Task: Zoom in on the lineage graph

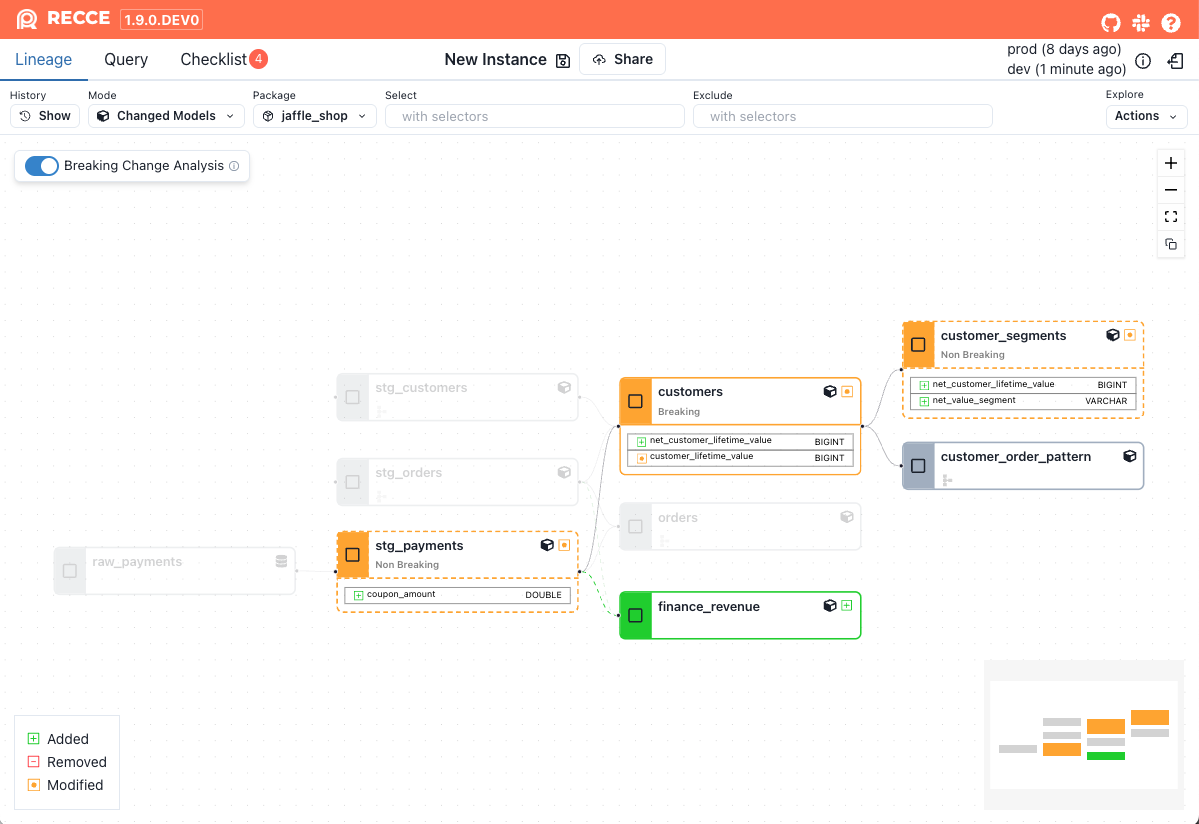Action: coord(1171,163)
